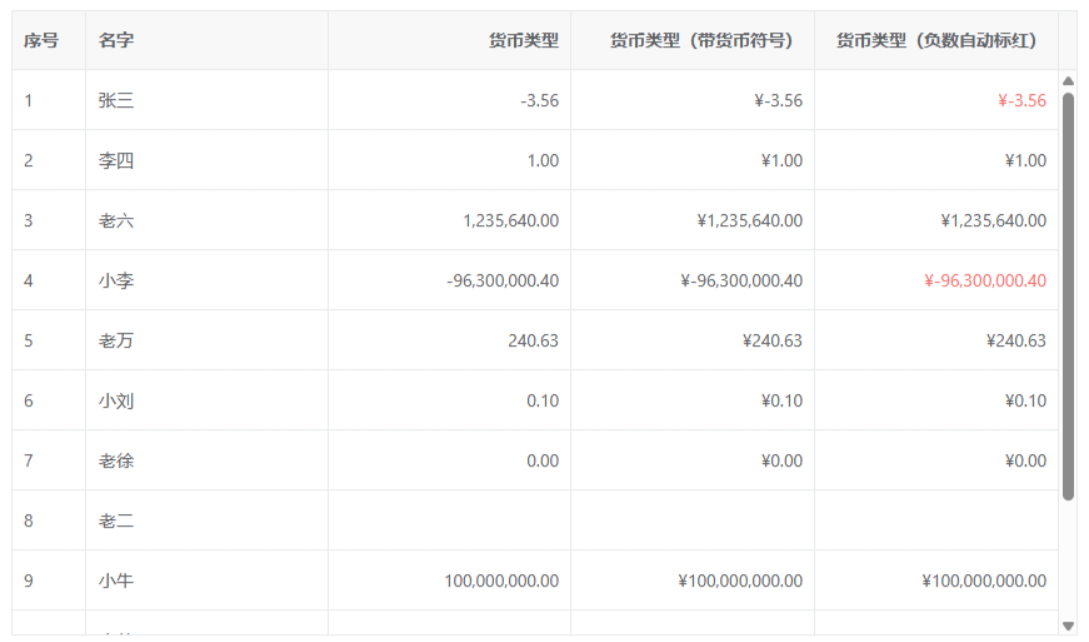
Task: Click the -3.56 cell without symbol
Action: tap(449, 100)
